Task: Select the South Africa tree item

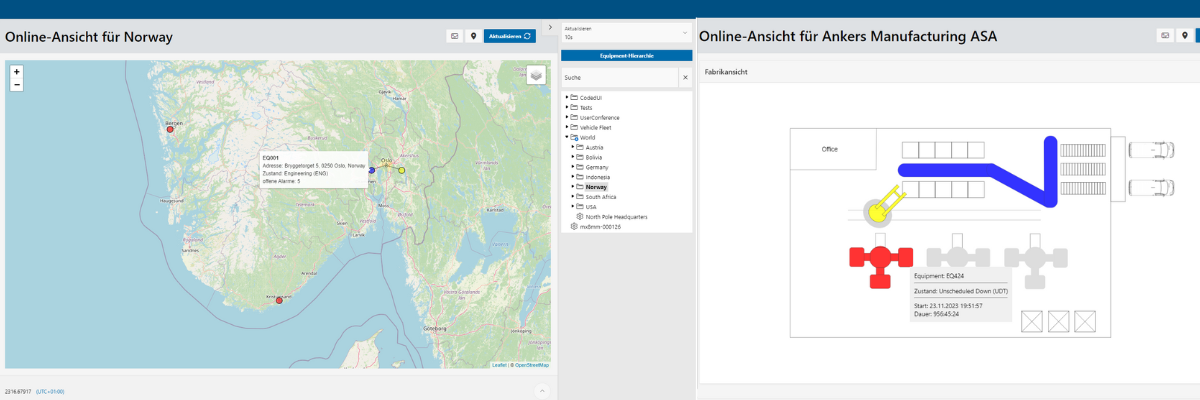Action: [601, 197]
